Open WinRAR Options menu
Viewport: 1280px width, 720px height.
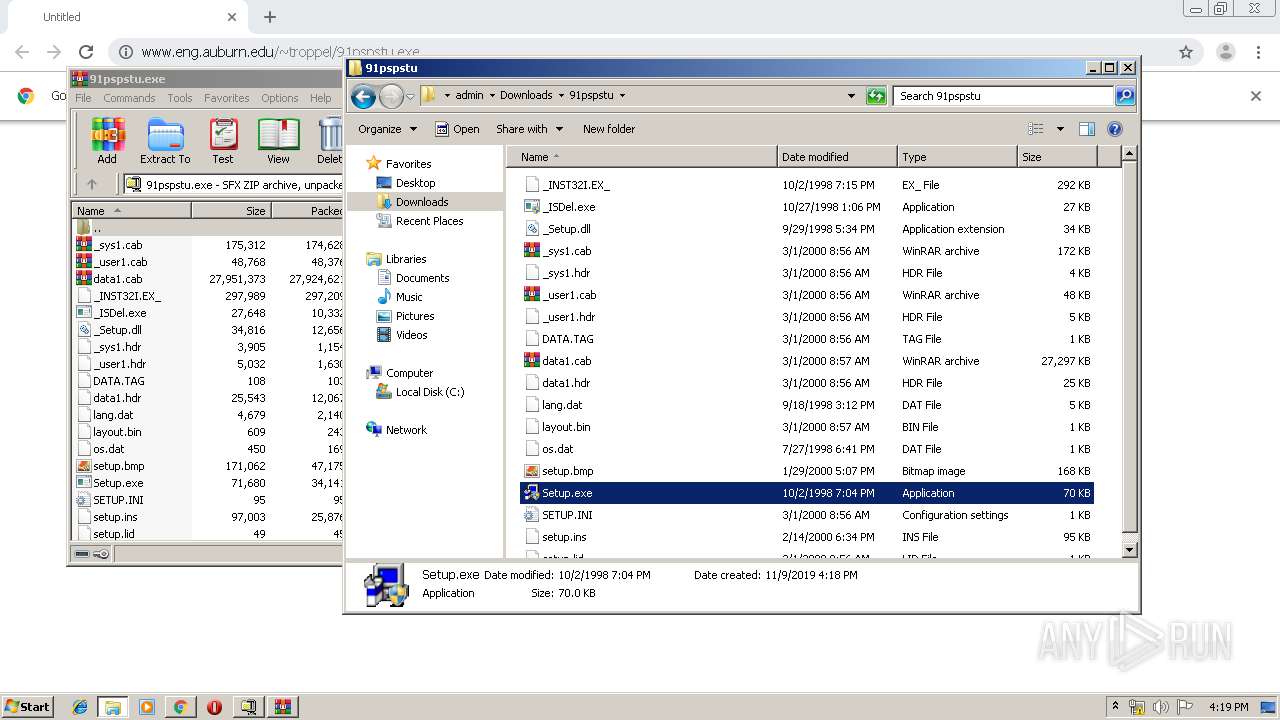click(x=280, y=98)
